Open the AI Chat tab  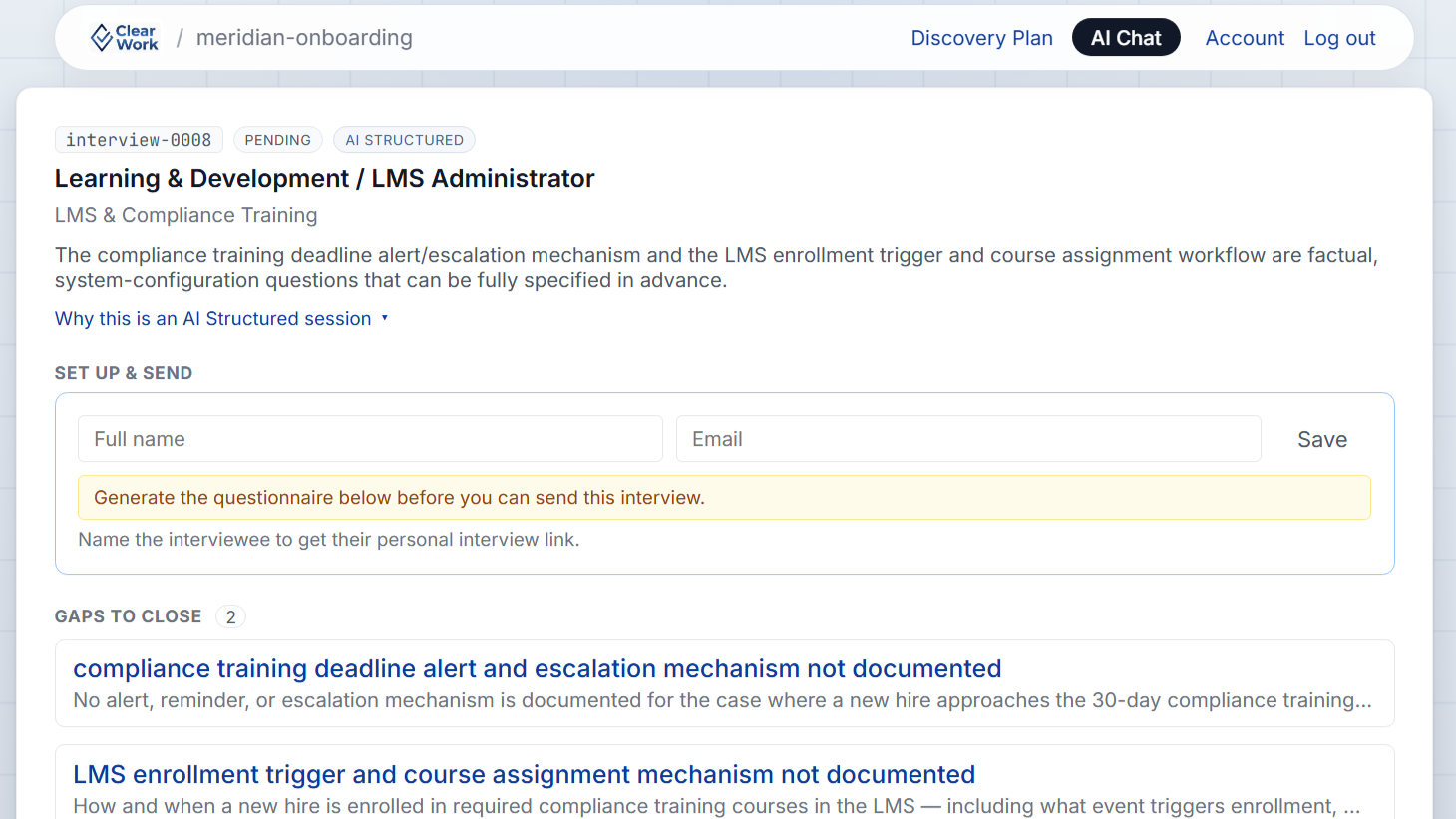tap(1126, 38)
